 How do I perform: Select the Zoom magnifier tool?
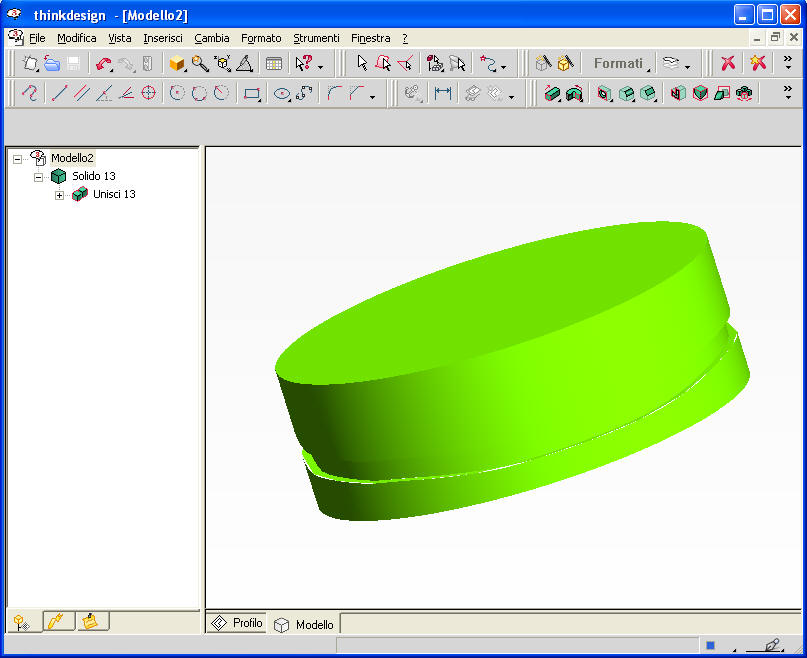pyautogui.click(x=200, y=63)
